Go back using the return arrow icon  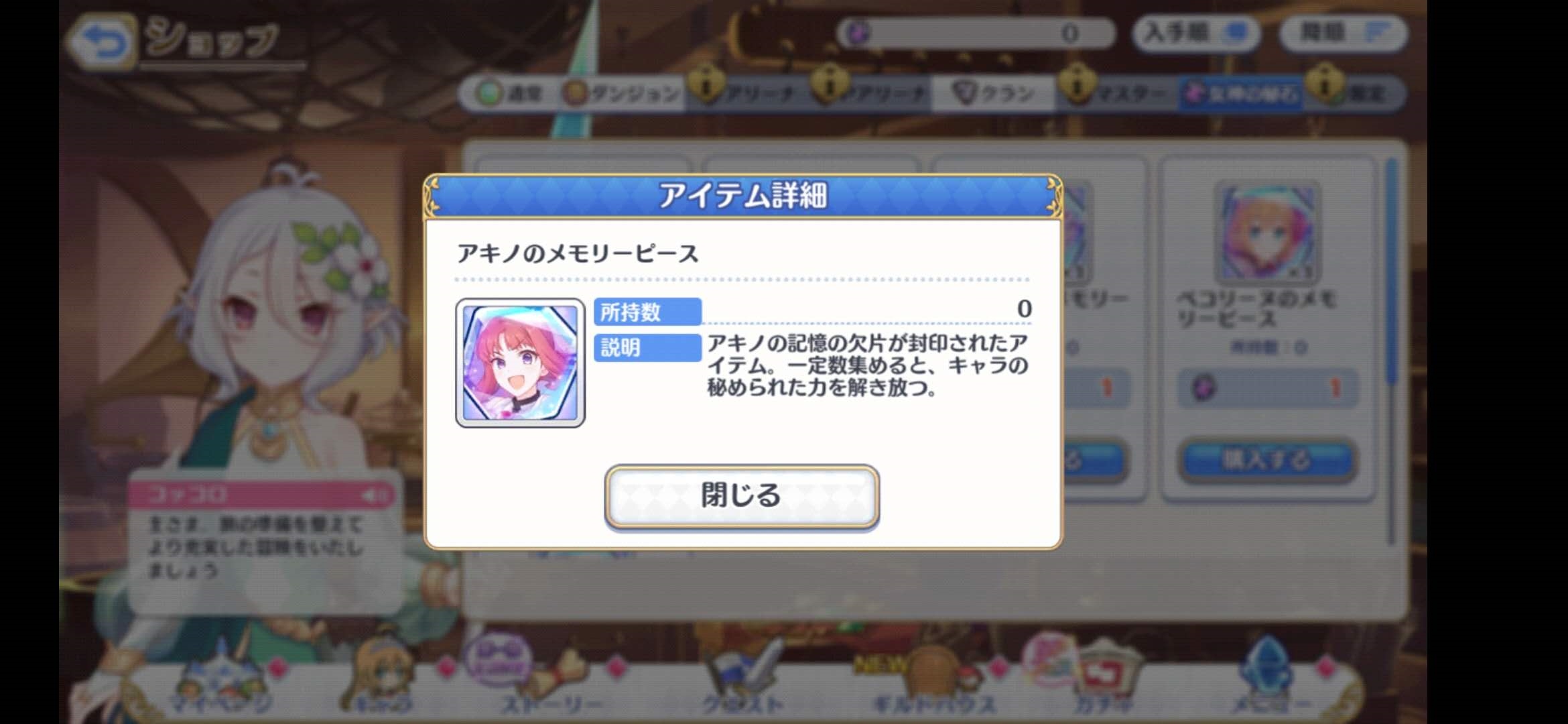click(x=101, y=42)
